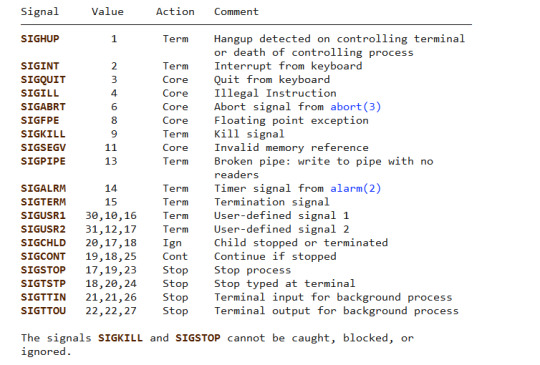Image resolution: width=540 pixels, height=365 pixels.
Task: Click bold SIGSTOP in the footer sentence
Action: 198,338
